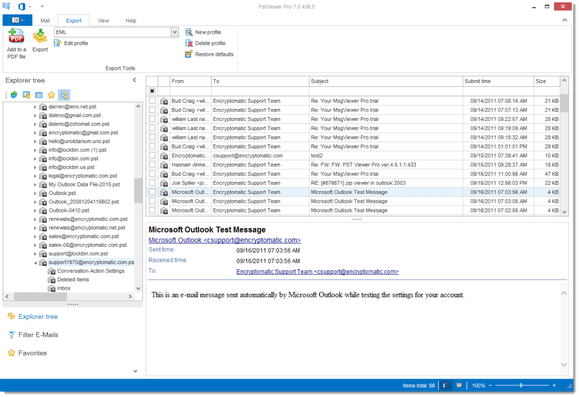The width and height of the screenshot is (579, 397).
Task: Click the green refresh icon in Explorer tree toolbar
Action: pyautogui.click(x=14, y=95)
